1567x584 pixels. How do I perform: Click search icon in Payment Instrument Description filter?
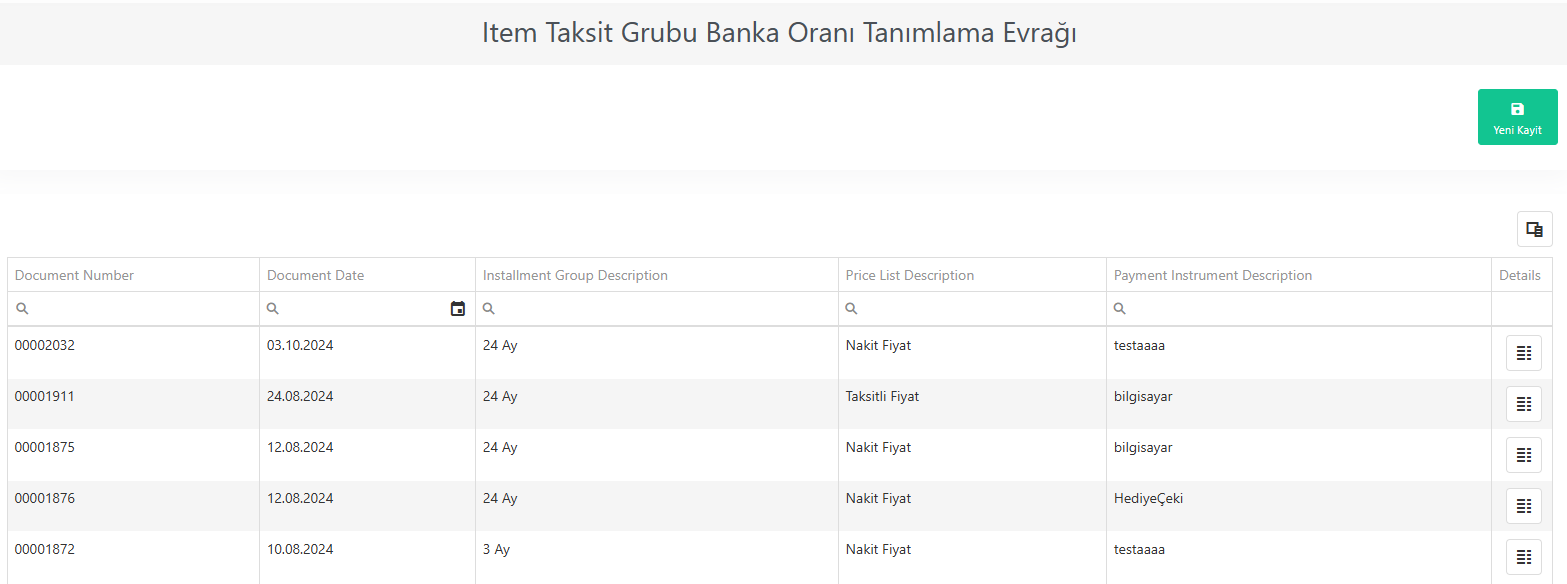[x=1120, y=309]
